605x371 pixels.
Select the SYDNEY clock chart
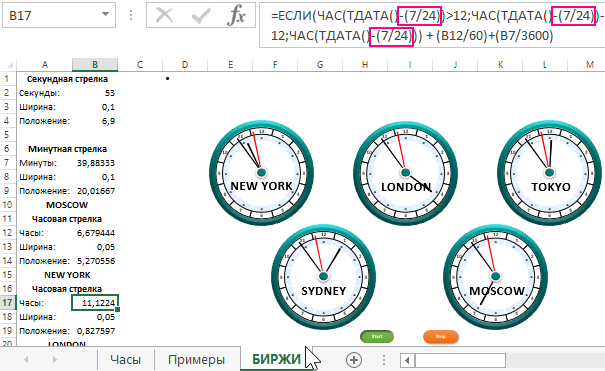coord(323,277)
